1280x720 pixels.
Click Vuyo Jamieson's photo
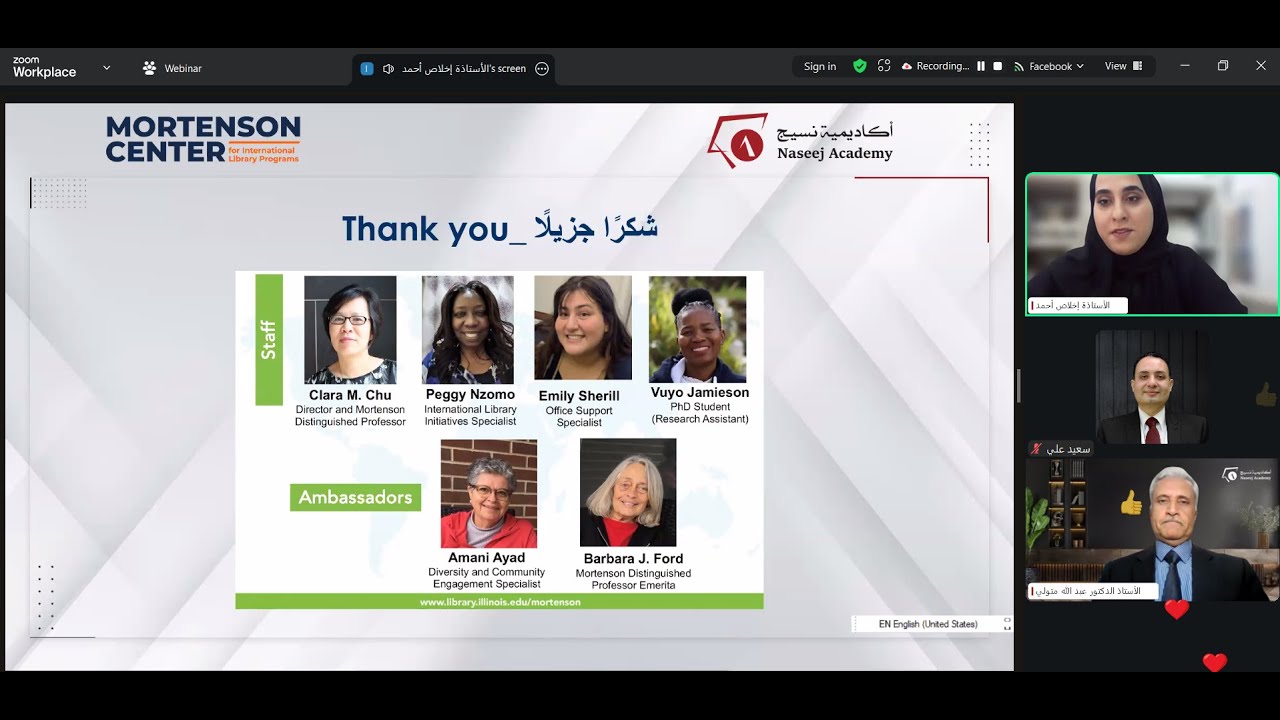pos(698,330)
